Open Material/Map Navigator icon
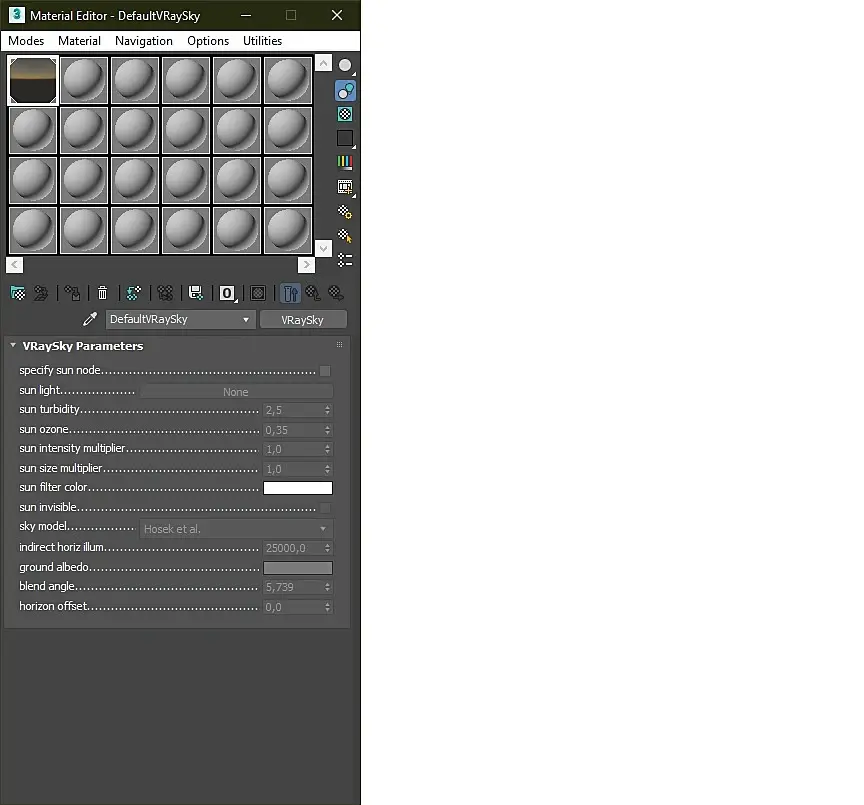The image size is (864, 805). click(345, 260)
